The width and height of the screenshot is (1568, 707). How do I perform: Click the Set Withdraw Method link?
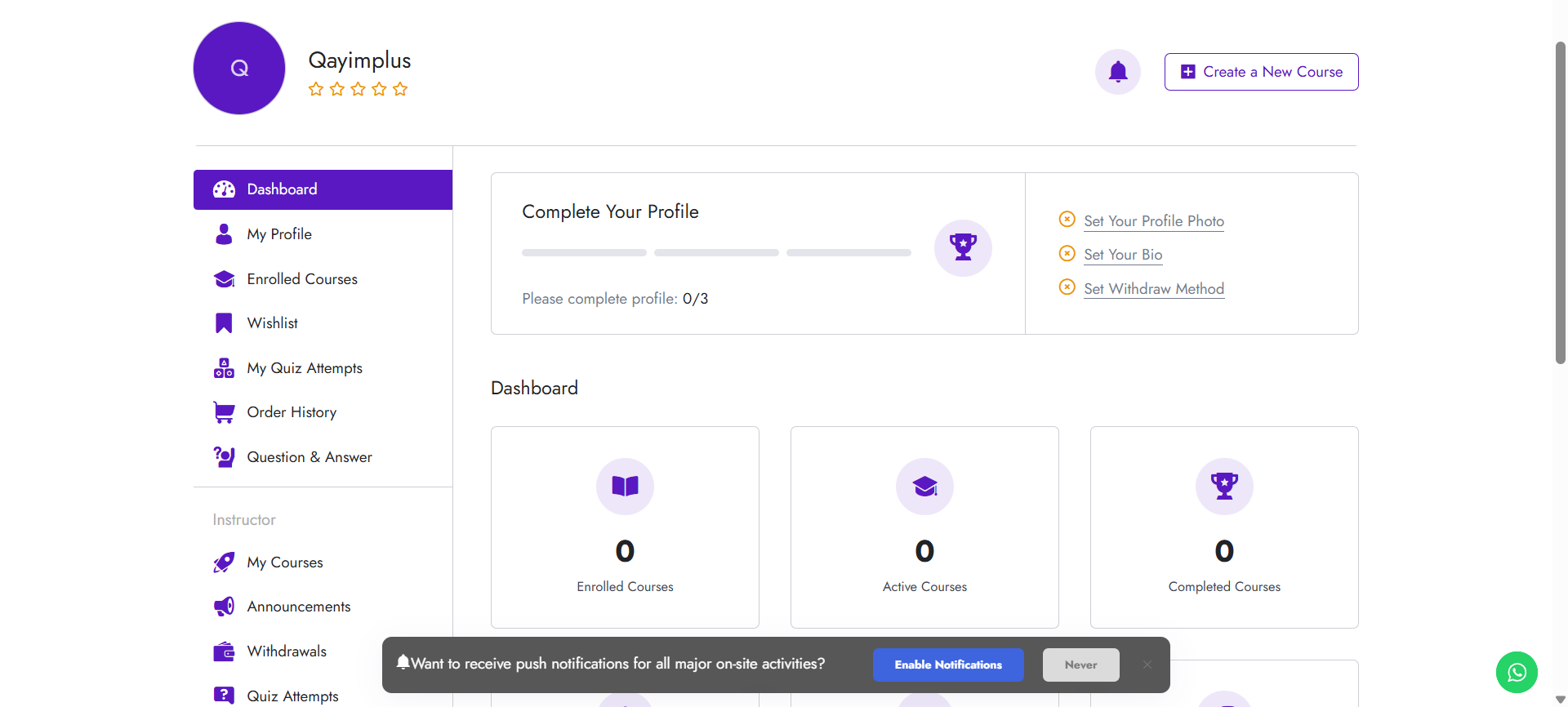click(1153, 289)
